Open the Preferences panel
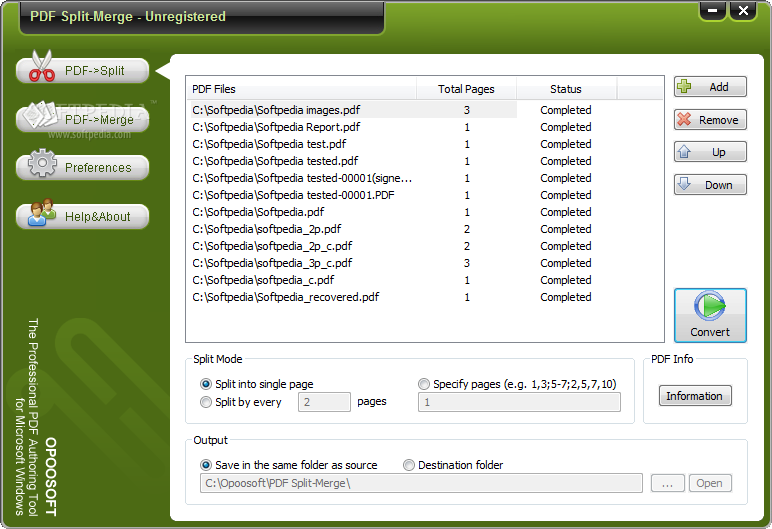Screen dimensions: 772x529 [x=82, y=167]
